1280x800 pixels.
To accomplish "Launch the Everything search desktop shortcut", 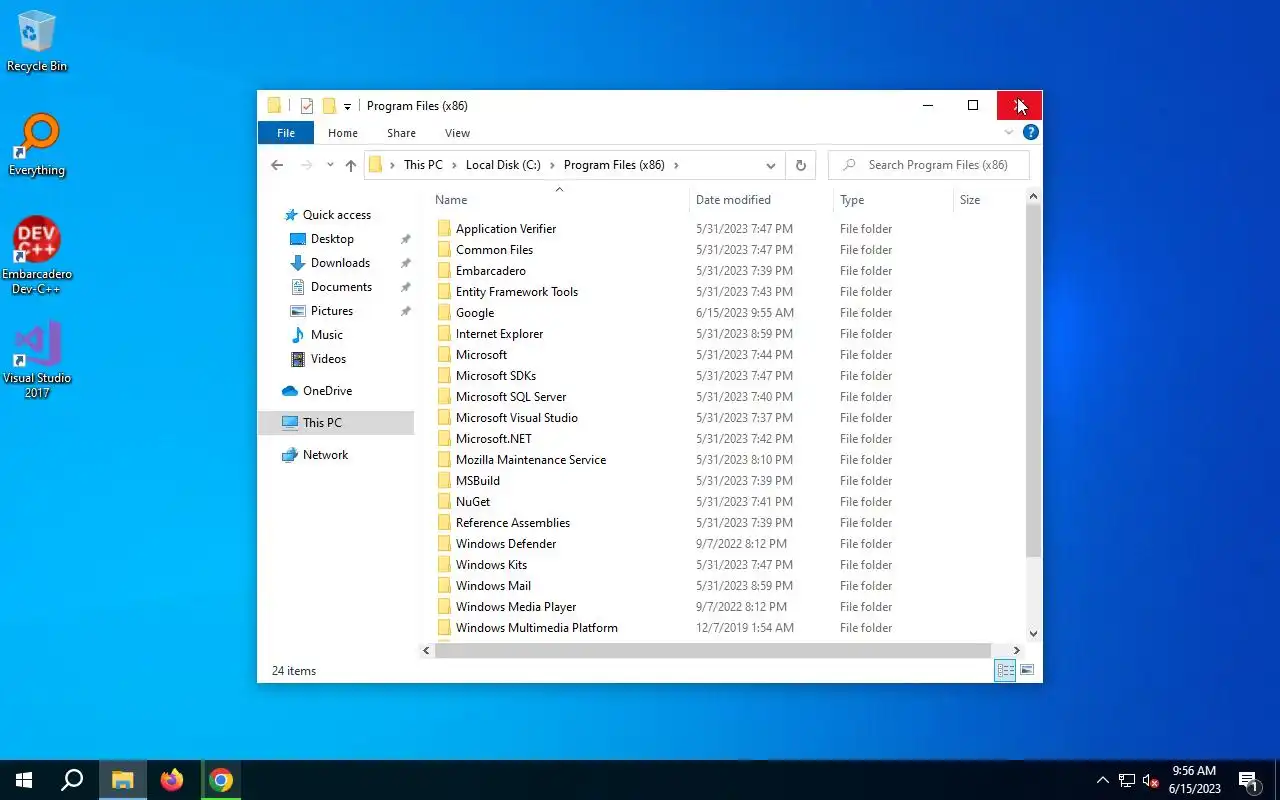I will [37, 146].
